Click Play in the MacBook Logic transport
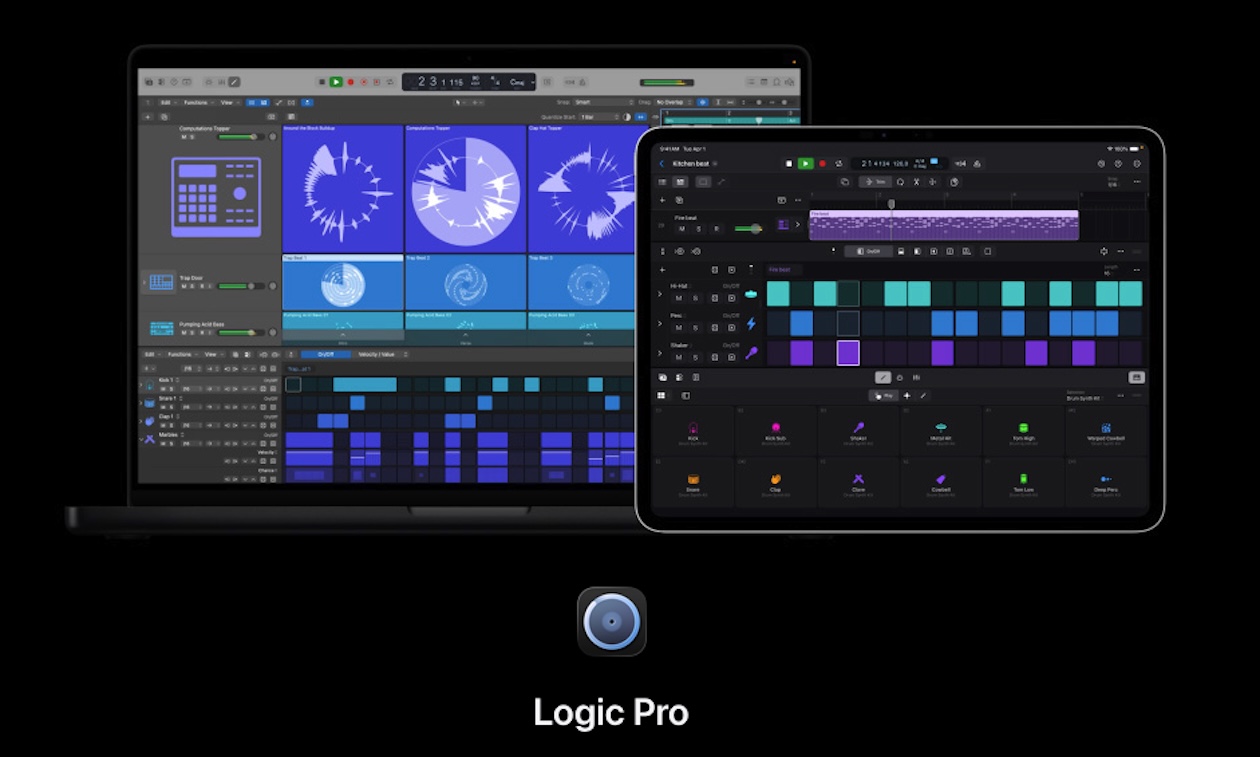The height and width of the screenshot is (757, 1260). pos(336,82)
